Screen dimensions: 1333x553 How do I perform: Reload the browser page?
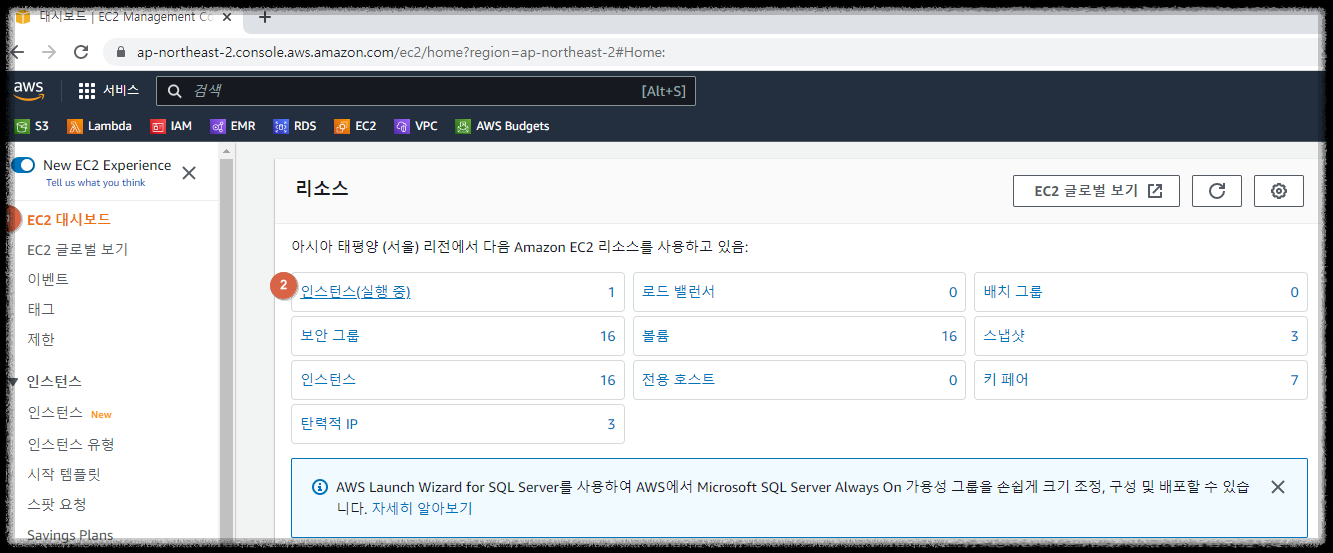(x=81, y=52)
